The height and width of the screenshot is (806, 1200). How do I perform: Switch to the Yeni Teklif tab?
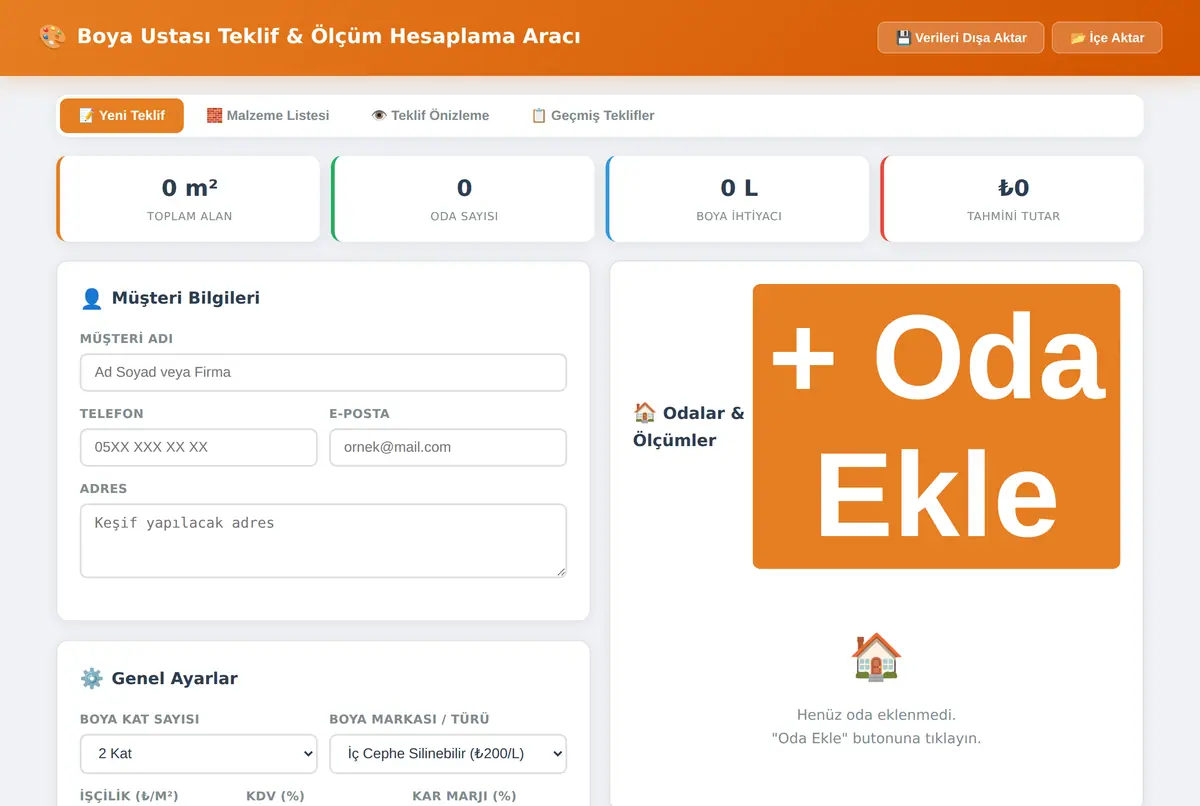click(x=122, y=115)
